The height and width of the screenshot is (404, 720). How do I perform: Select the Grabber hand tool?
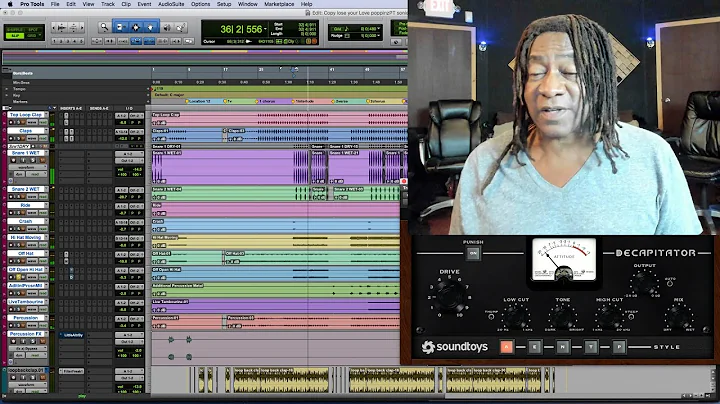[x=150, y=28]
